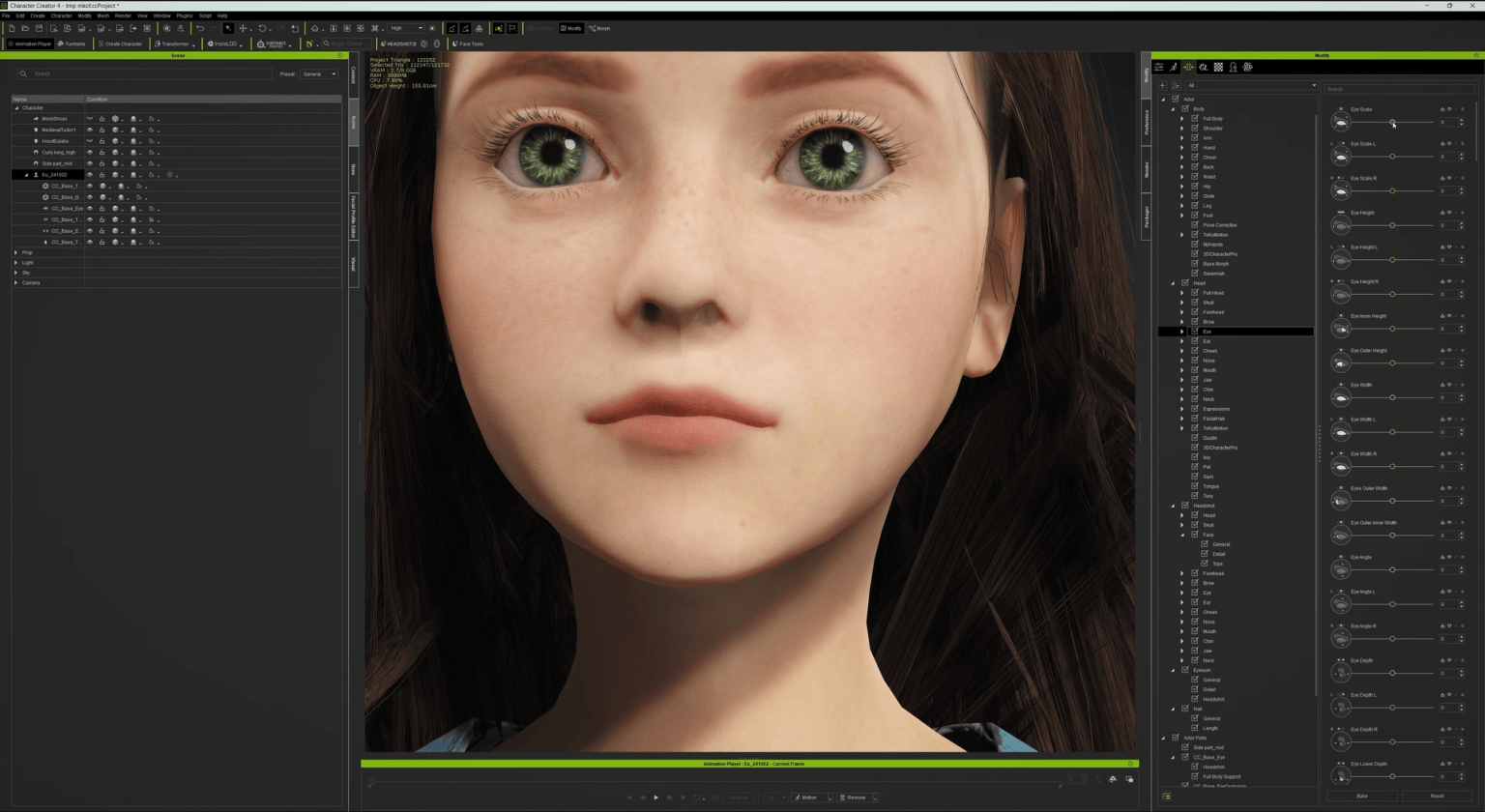Open the Character menu
Image resolution: width=1485 pixels, height=812 pixels.
pyautogui.click(x=61, y=15)
